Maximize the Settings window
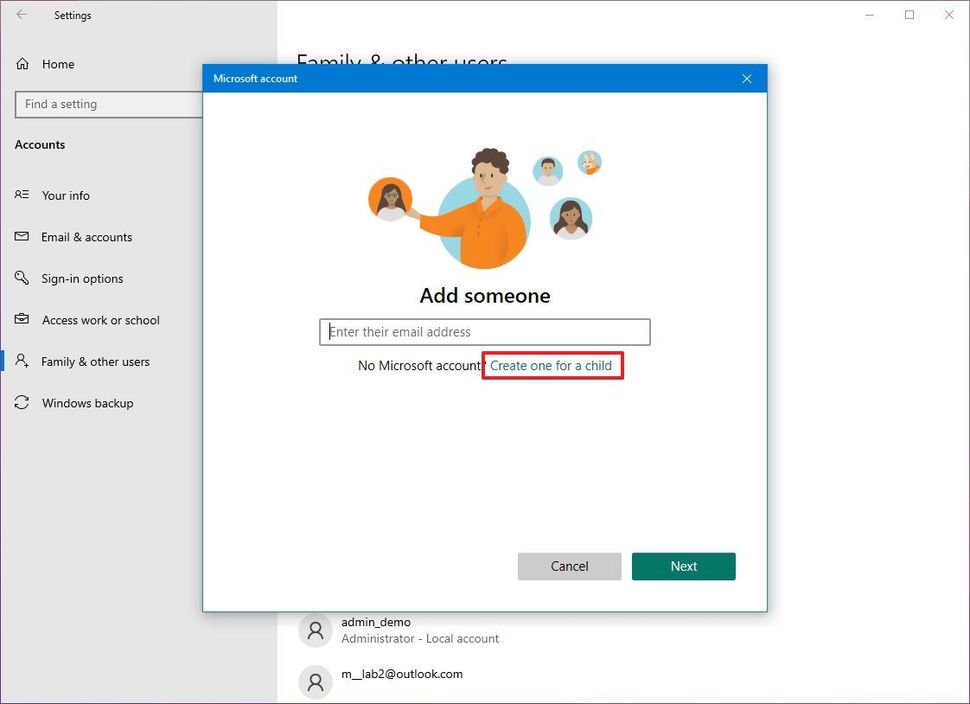Screen dimensions: 970x704 (x=909, y=15)
